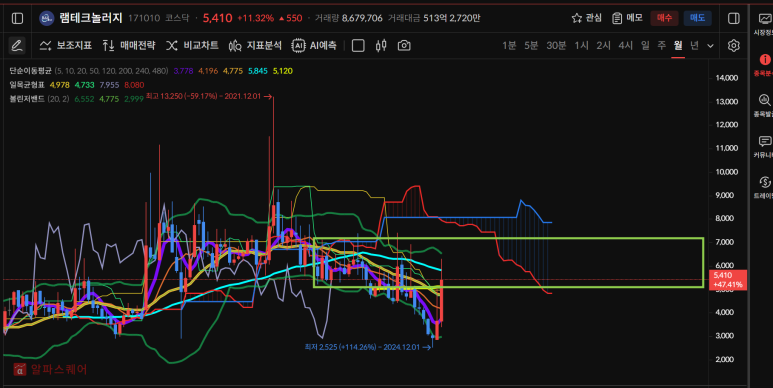Capture chart with camera icon

tap(404, 45)
